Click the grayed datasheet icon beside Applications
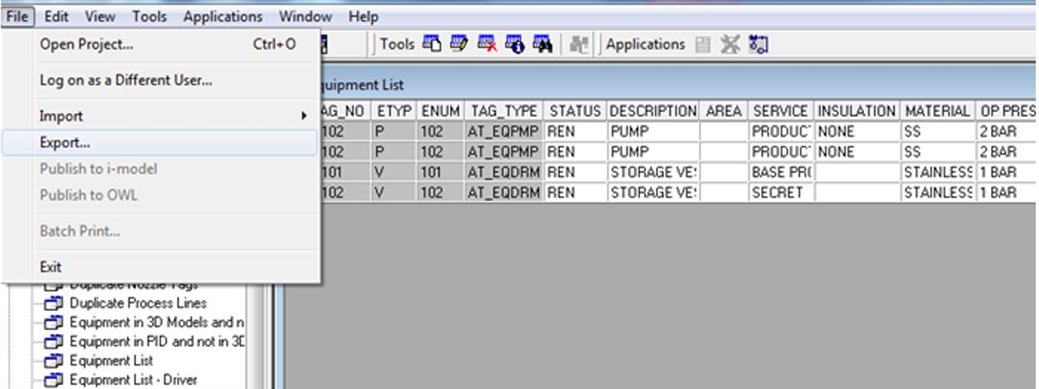 [x=703, y=44]
